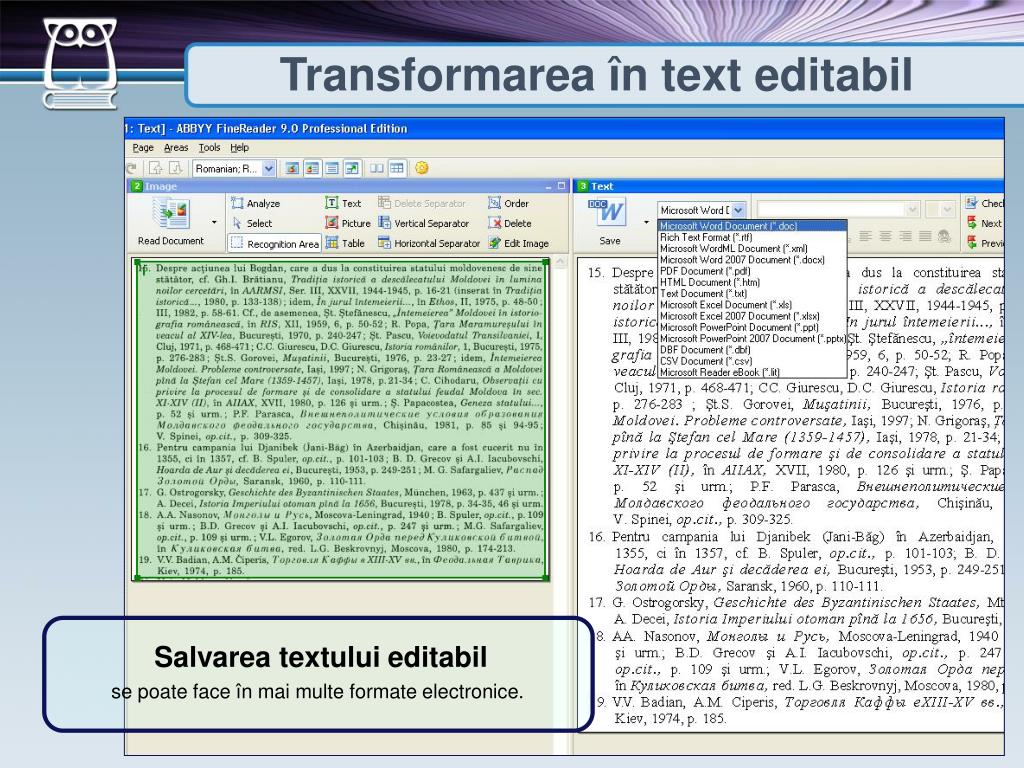Viewport: 1024px width, 768px height.
Task: Click the page-up arrow icon
Action: click(155, 168)
